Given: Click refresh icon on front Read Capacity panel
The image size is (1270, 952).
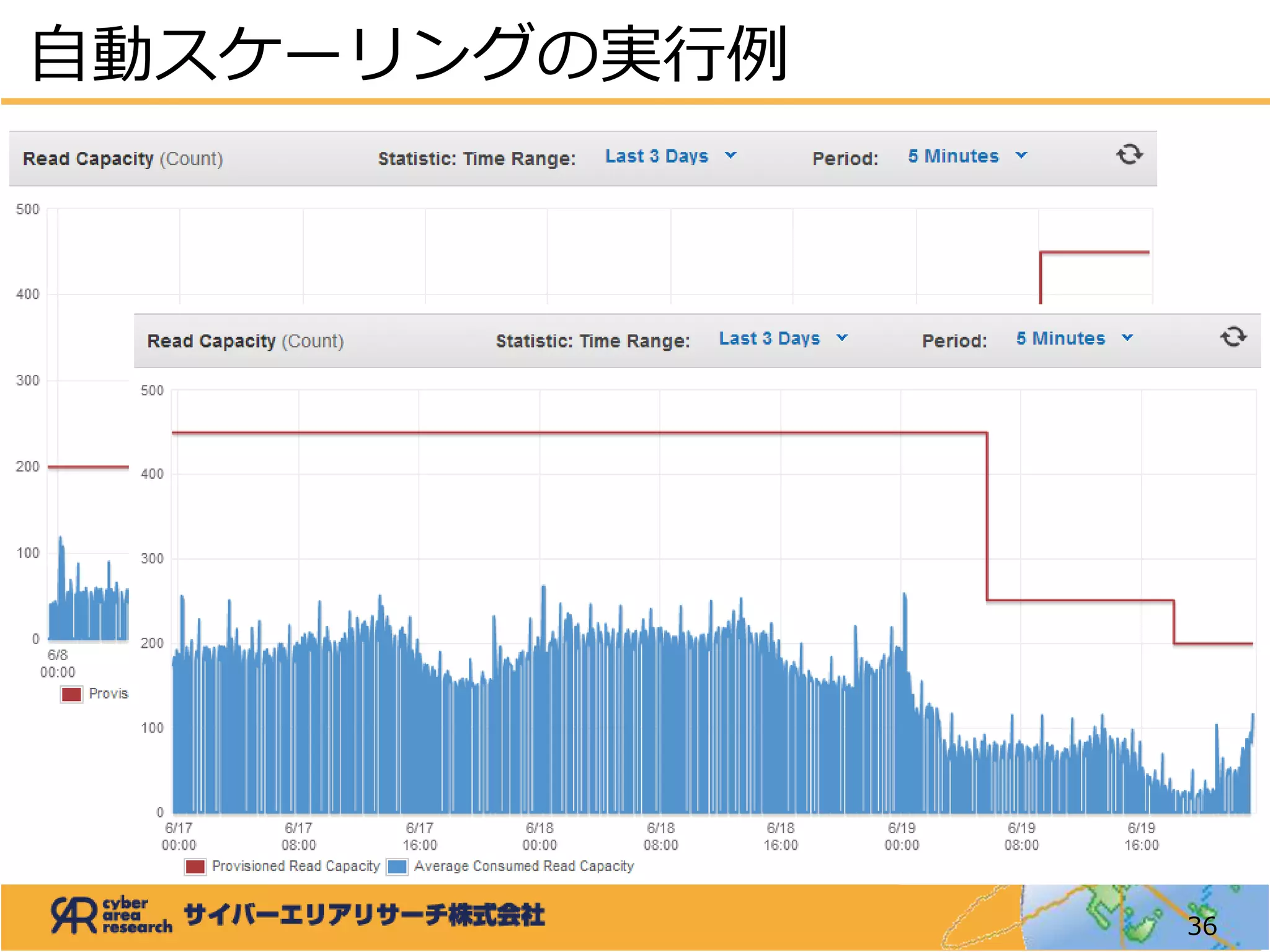Looking at the screenshot, I should point(1233,337).
